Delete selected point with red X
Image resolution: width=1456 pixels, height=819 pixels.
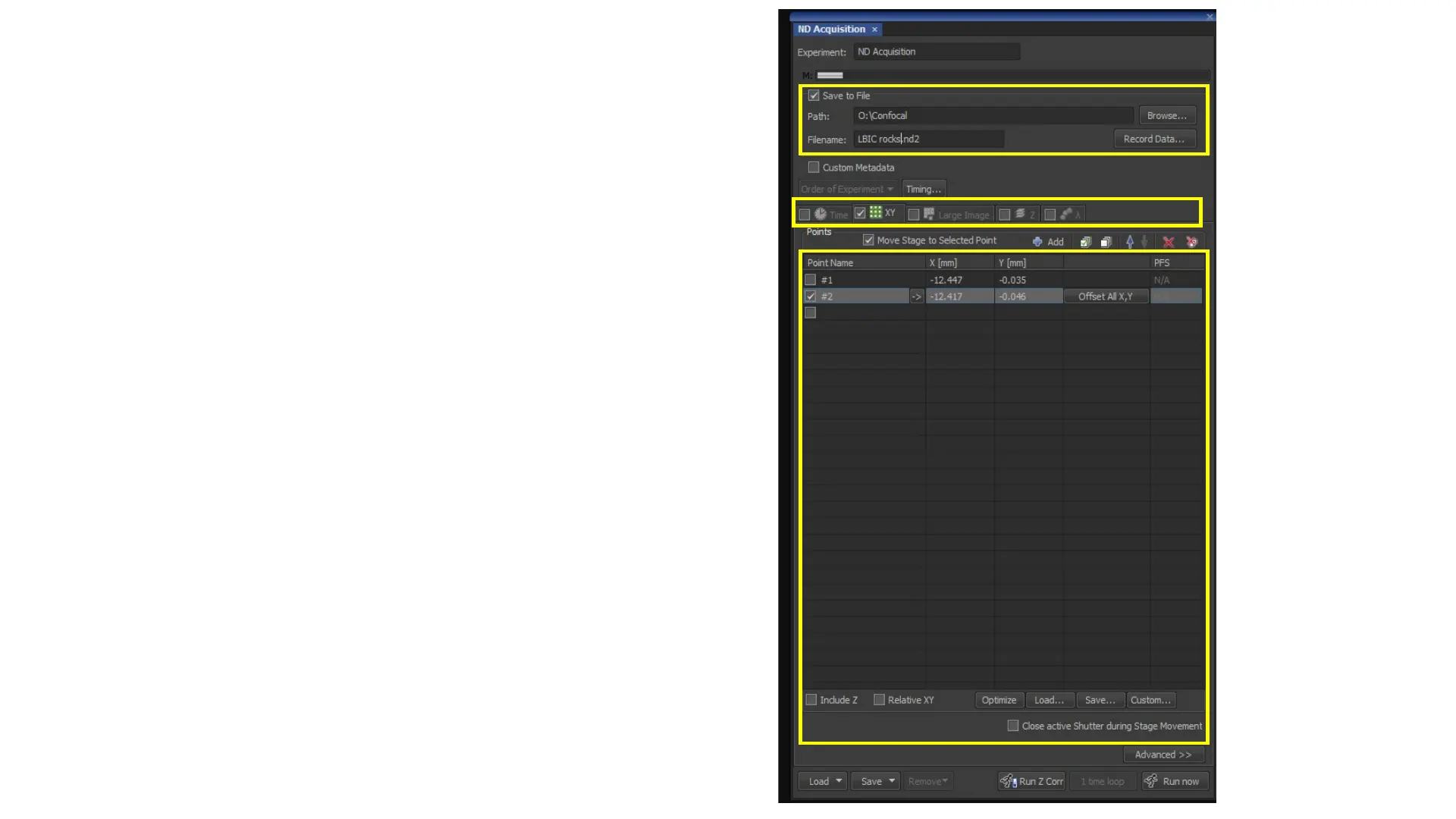click(1169, 242)
